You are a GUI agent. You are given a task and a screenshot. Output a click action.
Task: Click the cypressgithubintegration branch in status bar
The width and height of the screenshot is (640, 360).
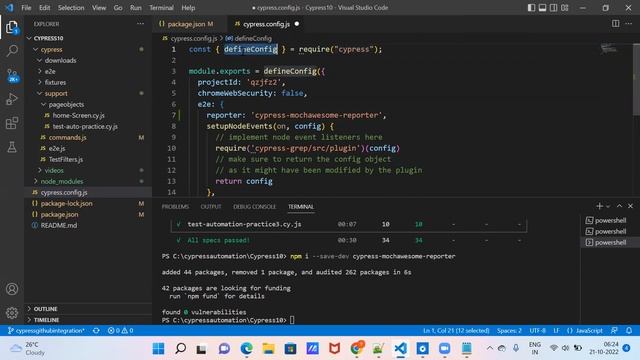(x=46, y=331)
